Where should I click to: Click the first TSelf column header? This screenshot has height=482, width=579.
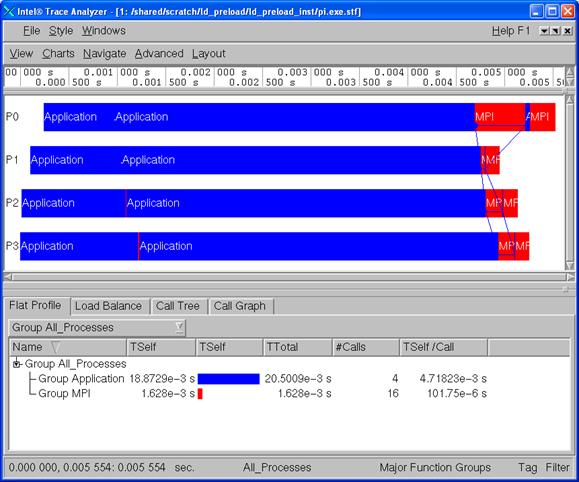[x=161, y=347]
